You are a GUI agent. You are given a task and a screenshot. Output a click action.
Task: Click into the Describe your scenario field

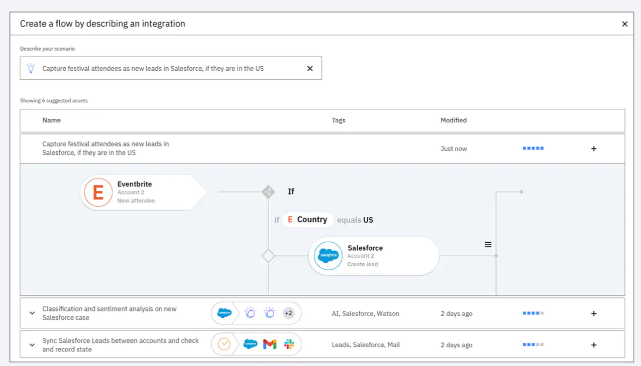(171, 68)
